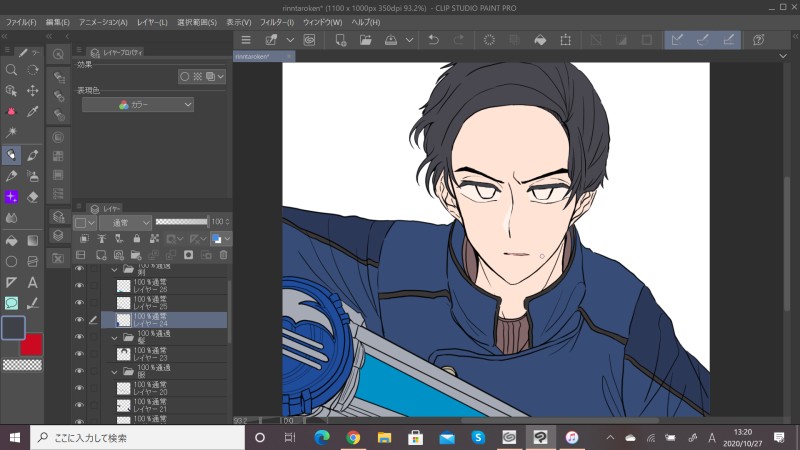The height and width of the screenshot is (450, 800).
Task: Create a new raster layer
Action: point(101,255)
